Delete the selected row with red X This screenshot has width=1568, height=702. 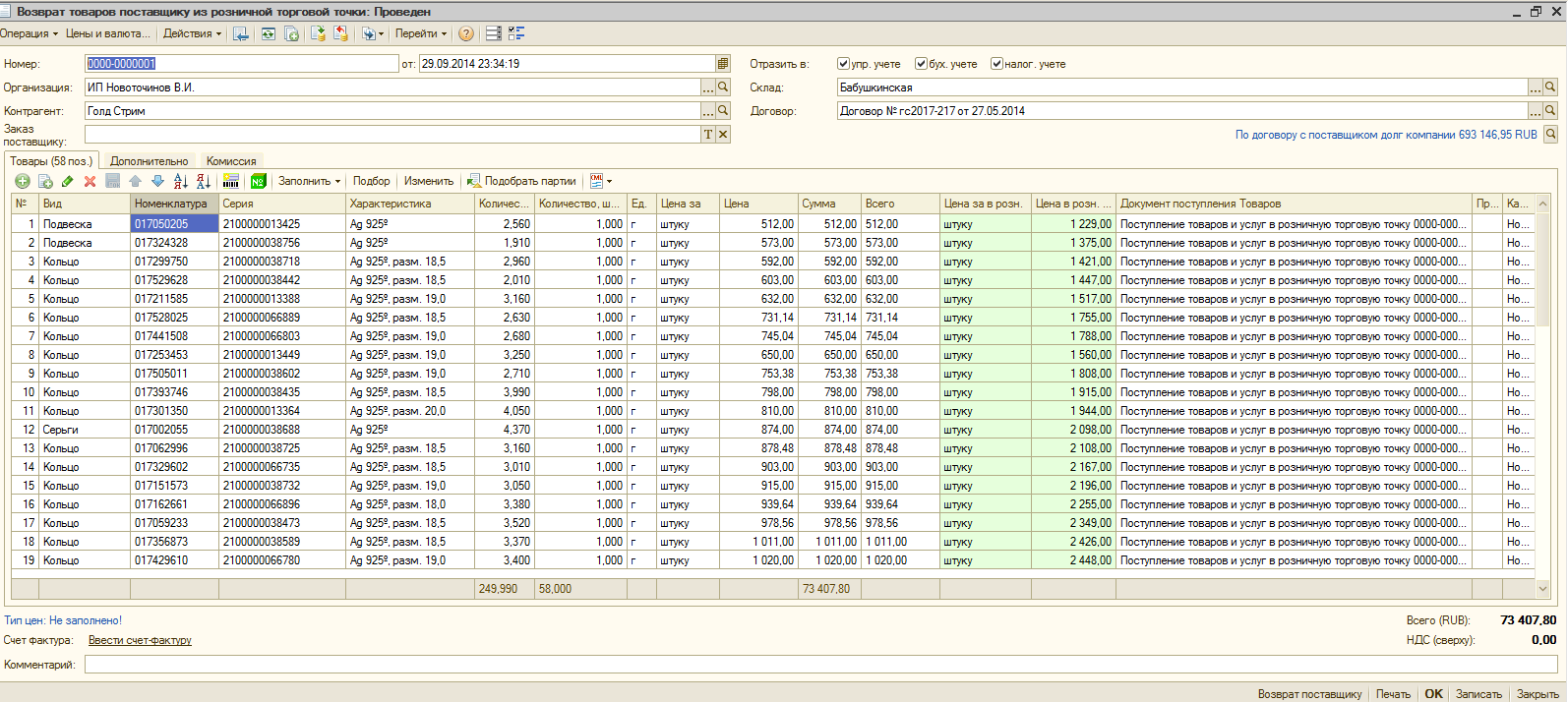[90, 181]
